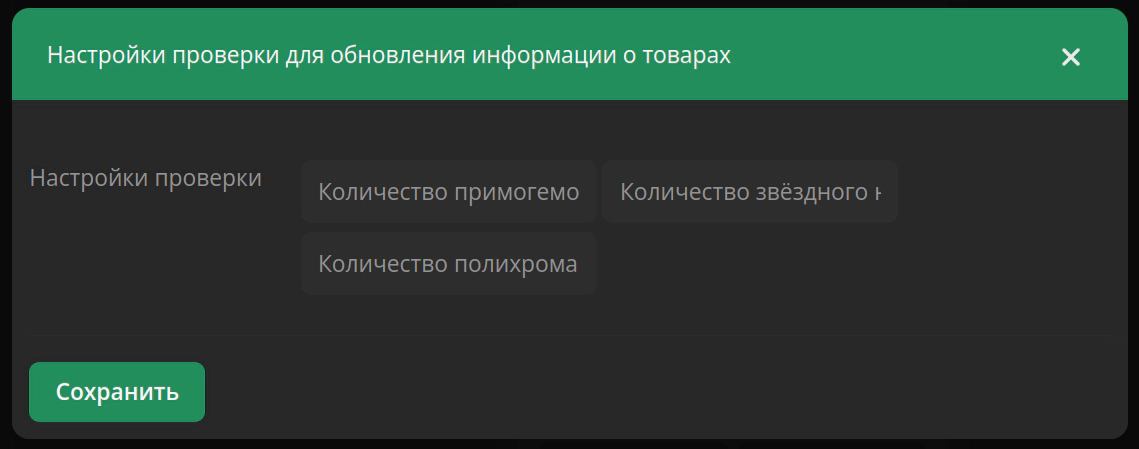
Task: Click the gray label left of the chips
Action: pos(146,178)
